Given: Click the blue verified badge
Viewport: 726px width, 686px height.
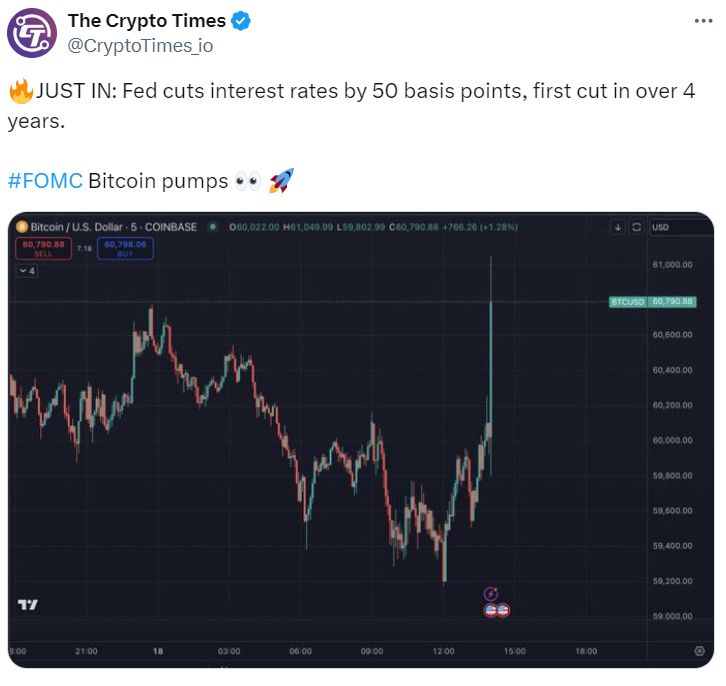Looking at the screenshot, I should coord(243,21).
